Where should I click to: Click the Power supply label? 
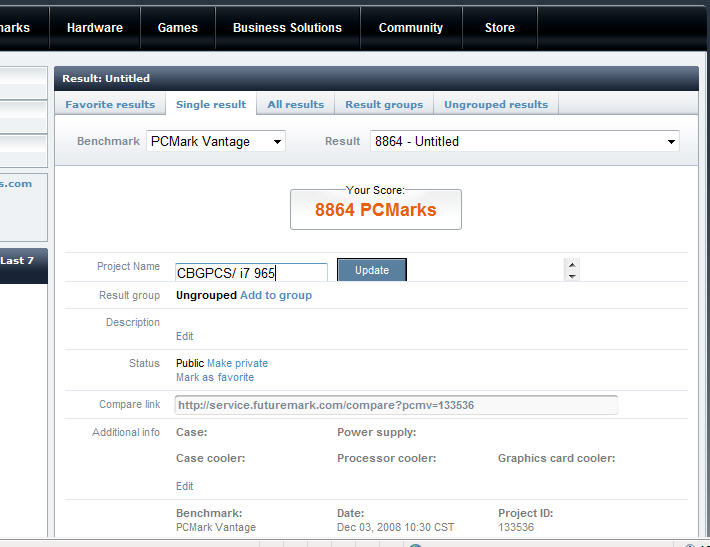(x=376, y=432)
